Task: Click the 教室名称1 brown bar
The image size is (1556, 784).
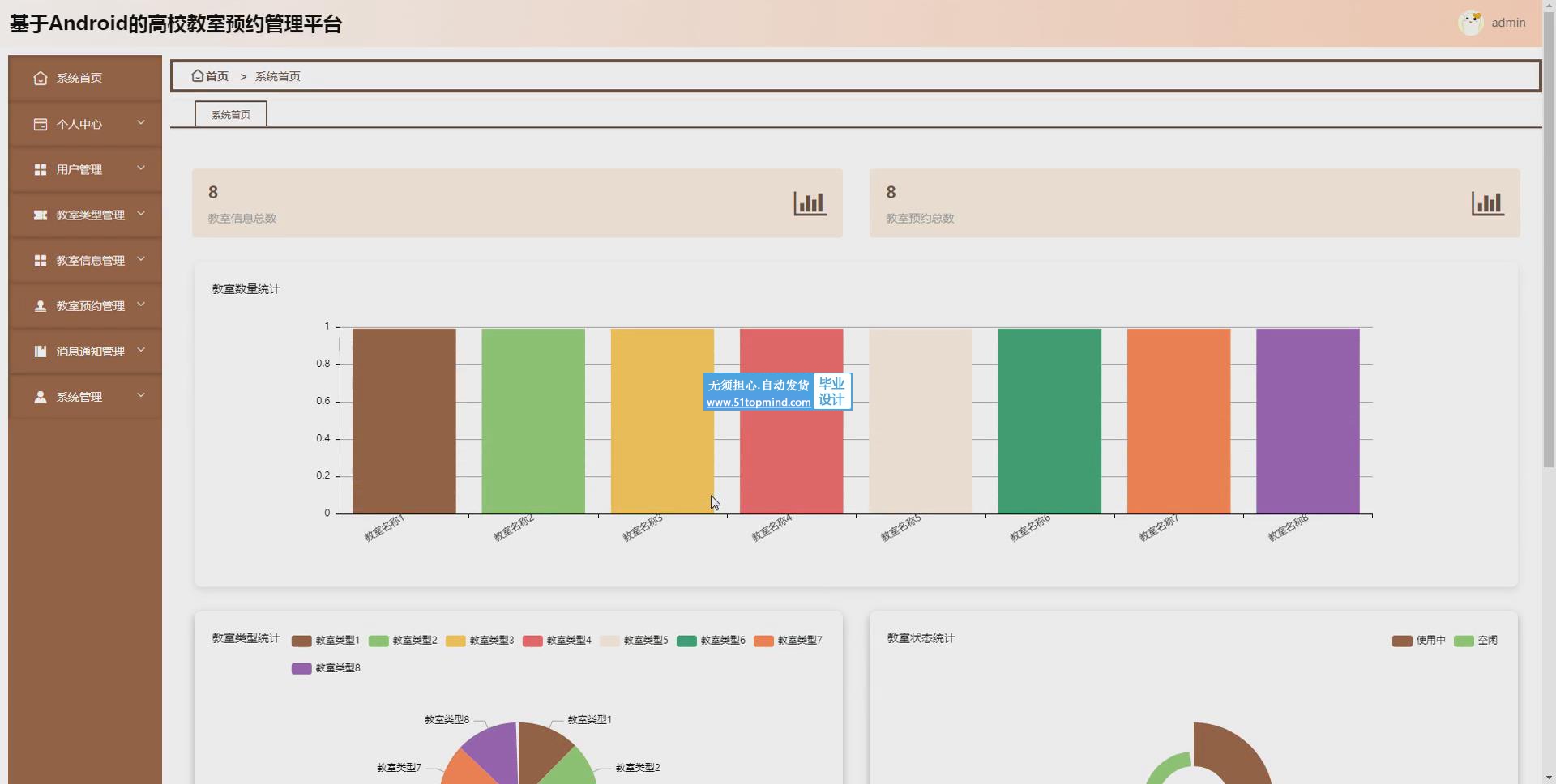Action: coord(404,421)
